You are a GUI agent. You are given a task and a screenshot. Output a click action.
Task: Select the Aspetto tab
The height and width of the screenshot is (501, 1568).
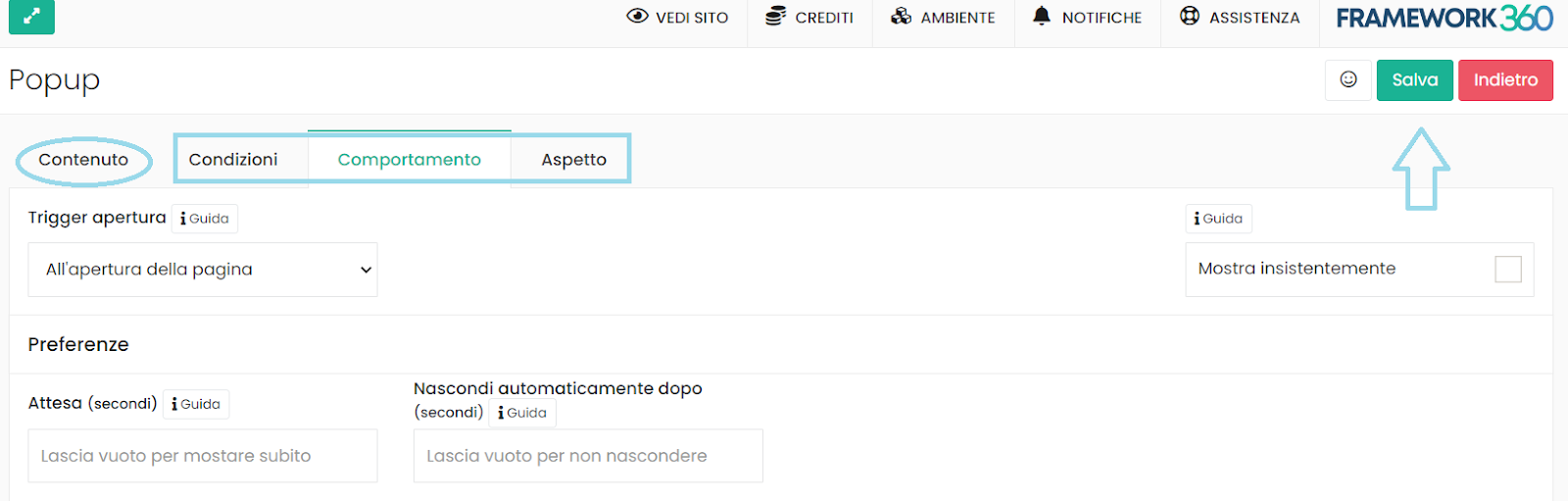point(573,160)
